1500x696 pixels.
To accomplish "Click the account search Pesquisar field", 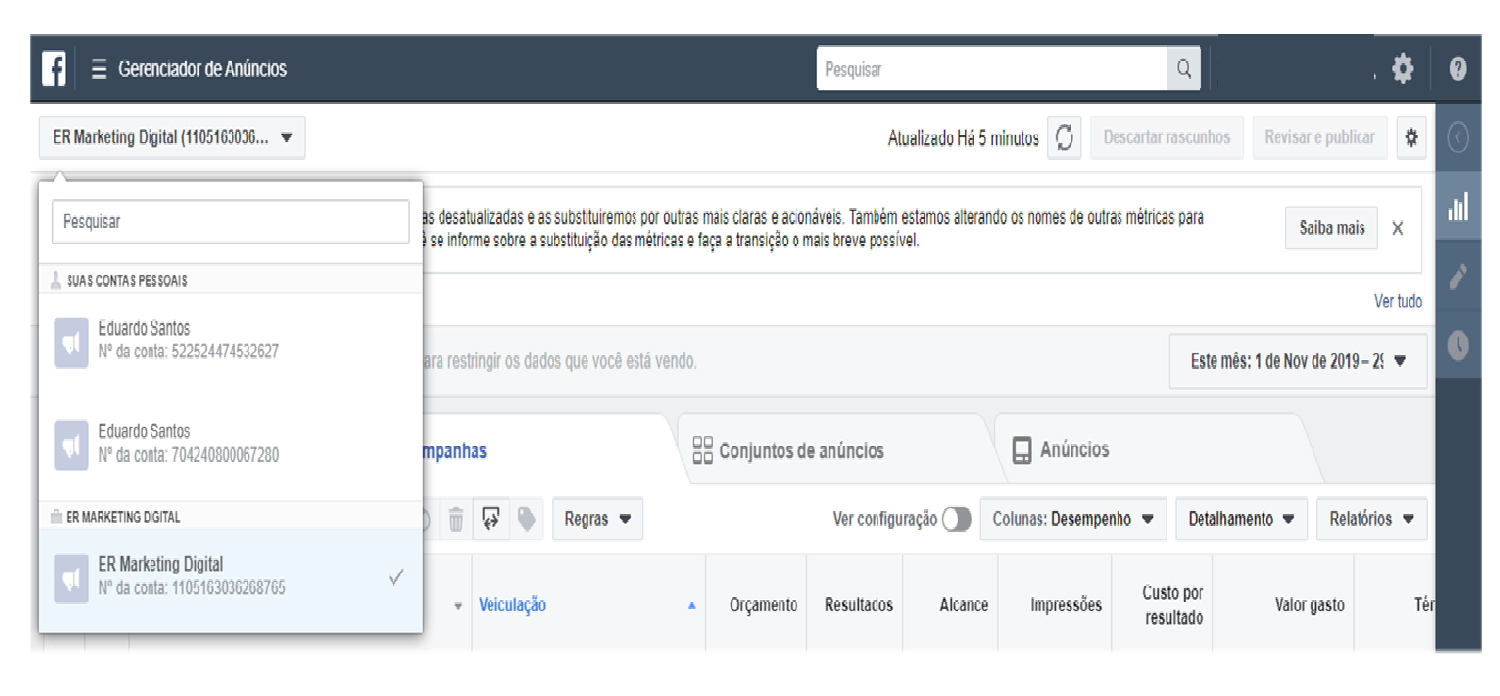I will coord(230,222).
